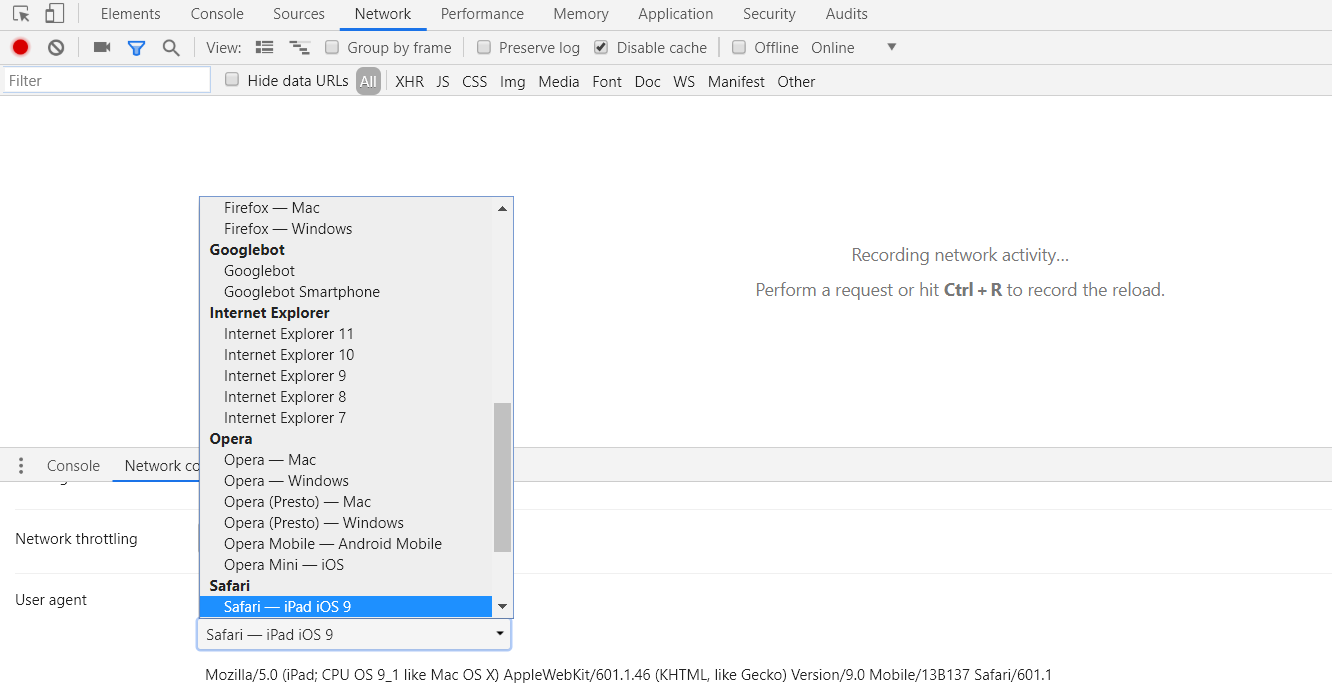1332x696 pixels.
Task: Switch to Performance tab
Action: (x=482, y=14)
